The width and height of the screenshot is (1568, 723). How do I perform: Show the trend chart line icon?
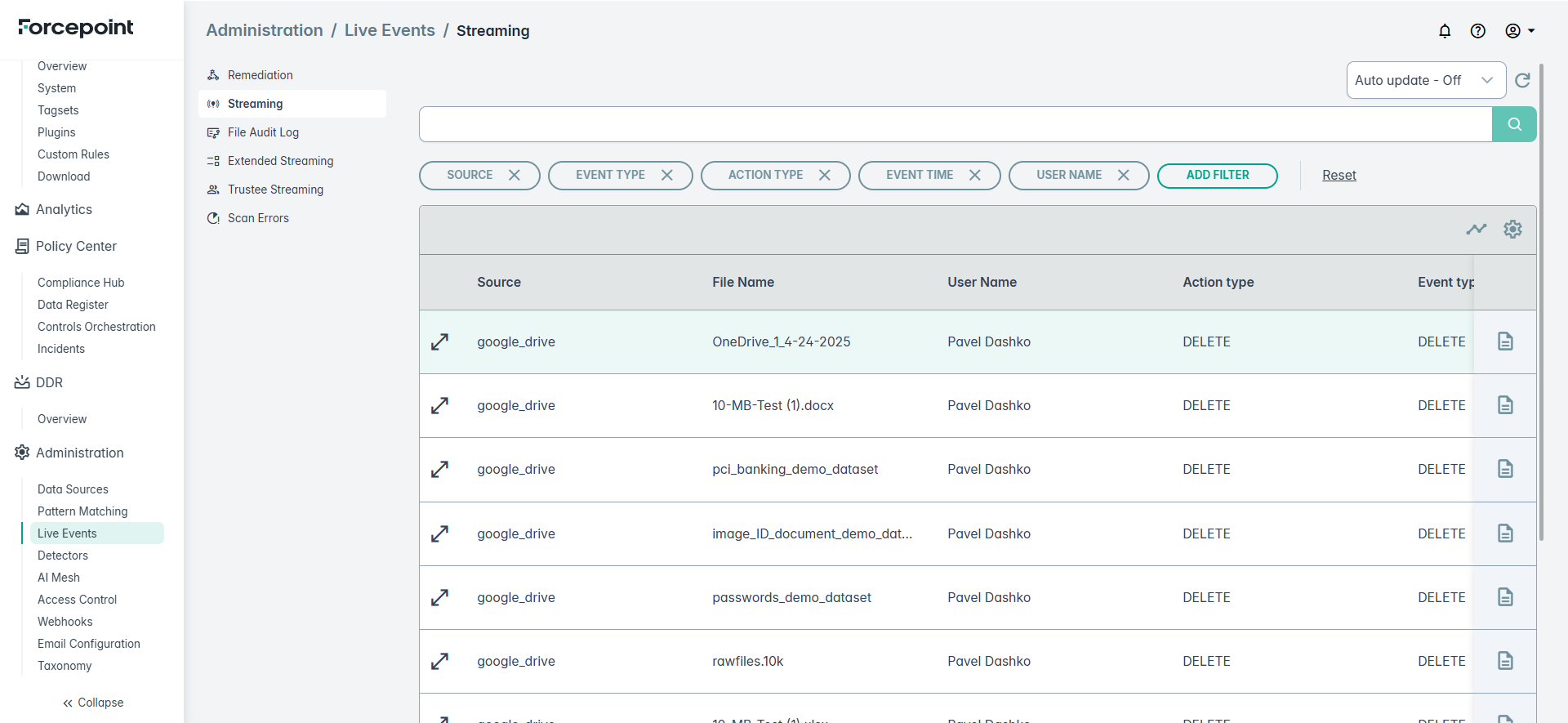point(1476,230)
